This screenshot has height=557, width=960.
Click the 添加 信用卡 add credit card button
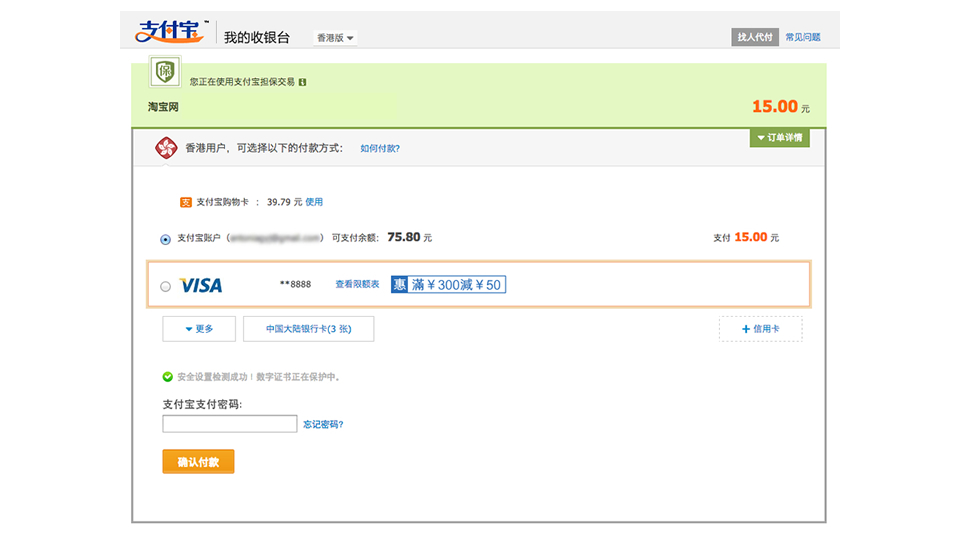[x=760, y=329]
